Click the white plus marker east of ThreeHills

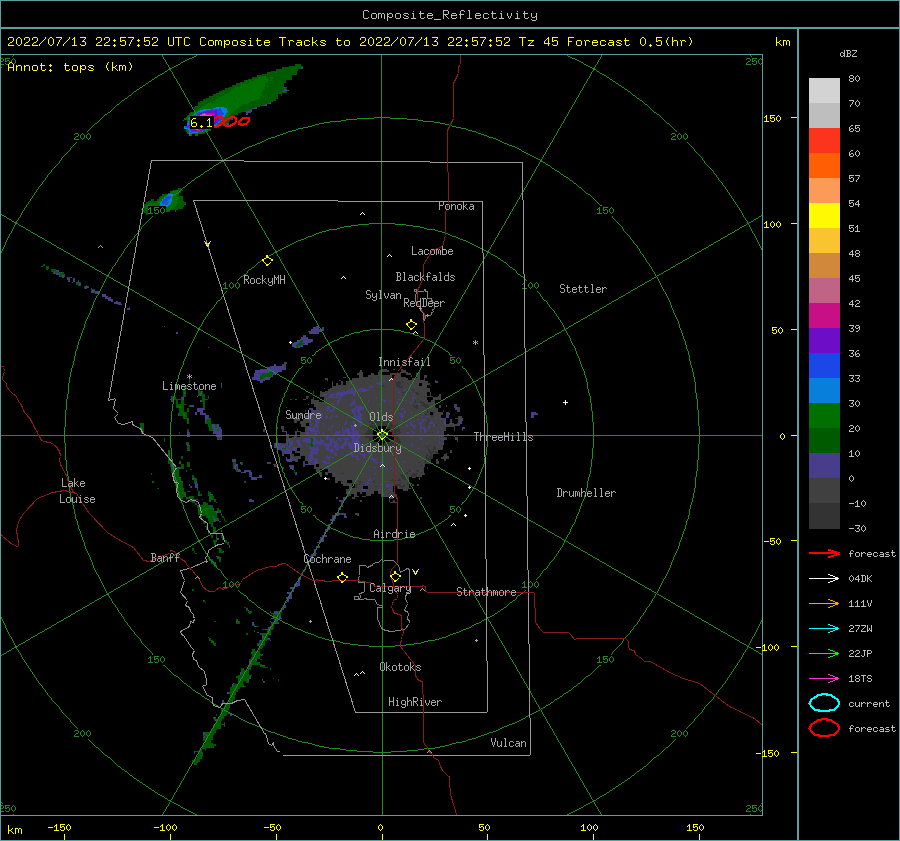[565, 402]
